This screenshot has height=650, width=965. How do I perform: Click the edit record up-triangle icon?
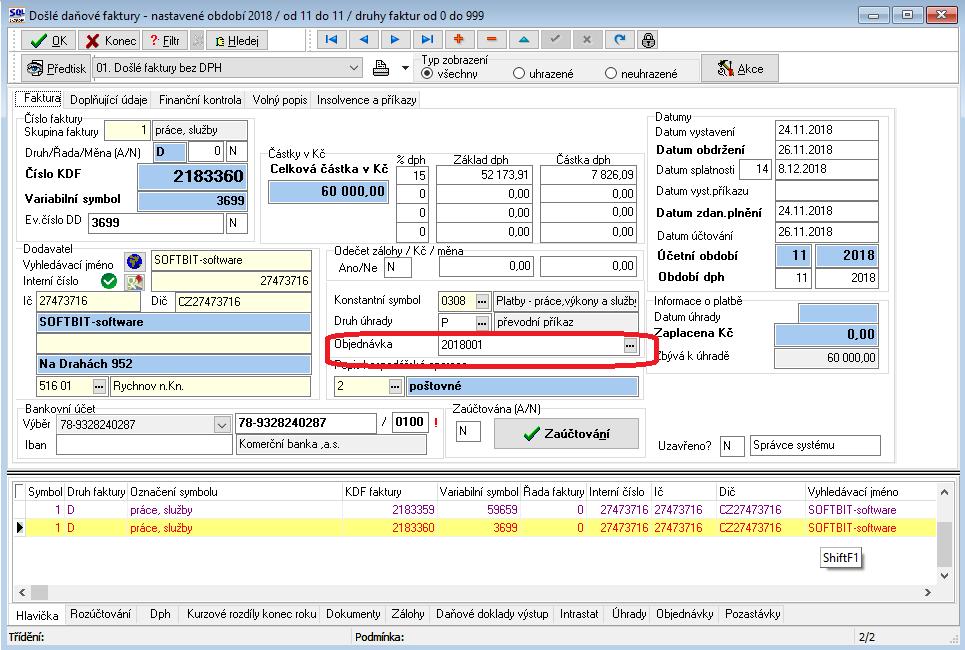[x=523, y=40]
